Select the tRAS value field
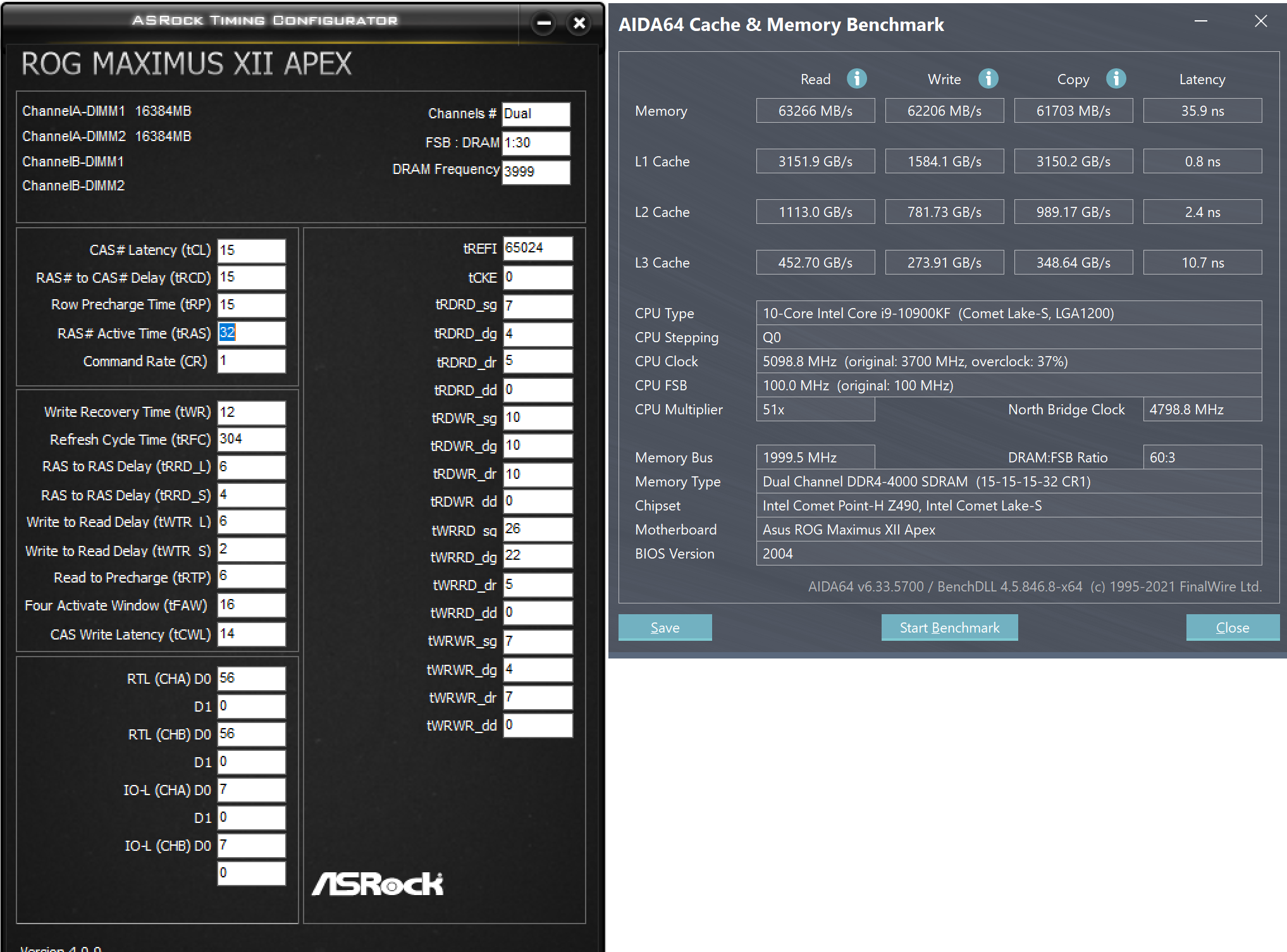This screenshot has height=952, width=1287. (x=251, y=333)
